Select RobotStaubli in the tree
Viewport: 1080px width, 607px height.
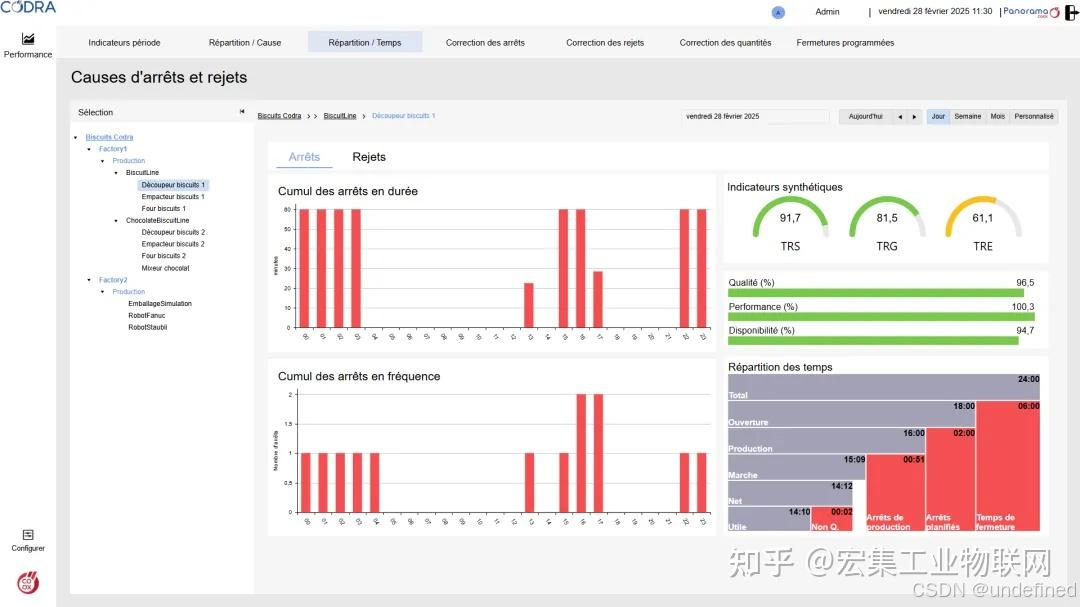[147, 327]
